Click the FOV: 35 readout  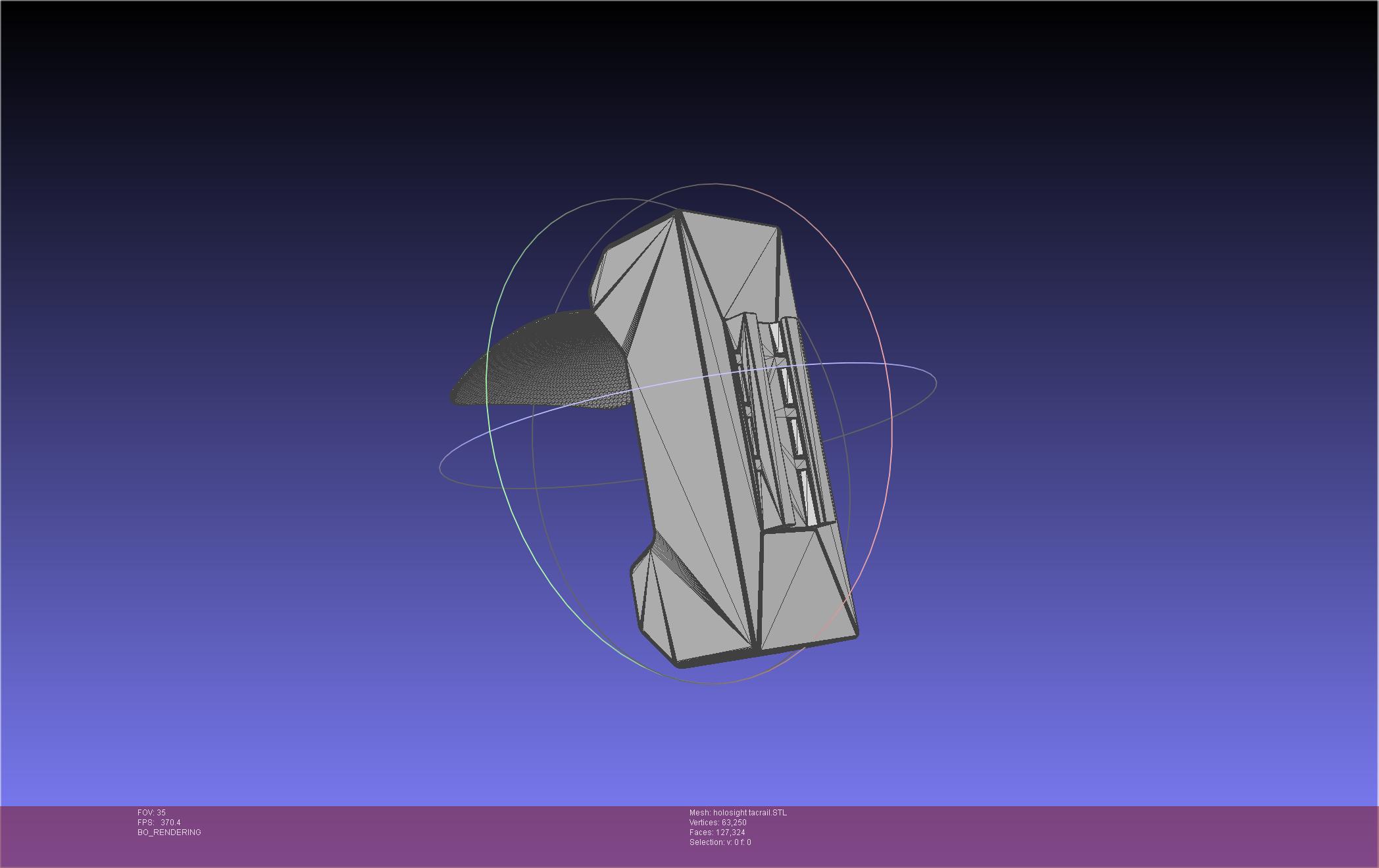click(x=151, y=813)
